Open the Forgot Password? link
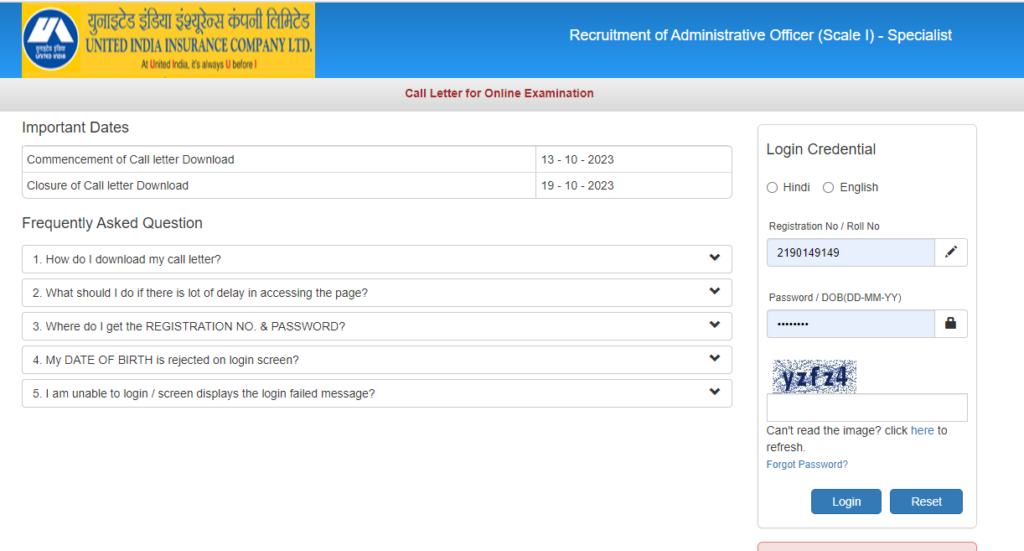 [807, 464]
